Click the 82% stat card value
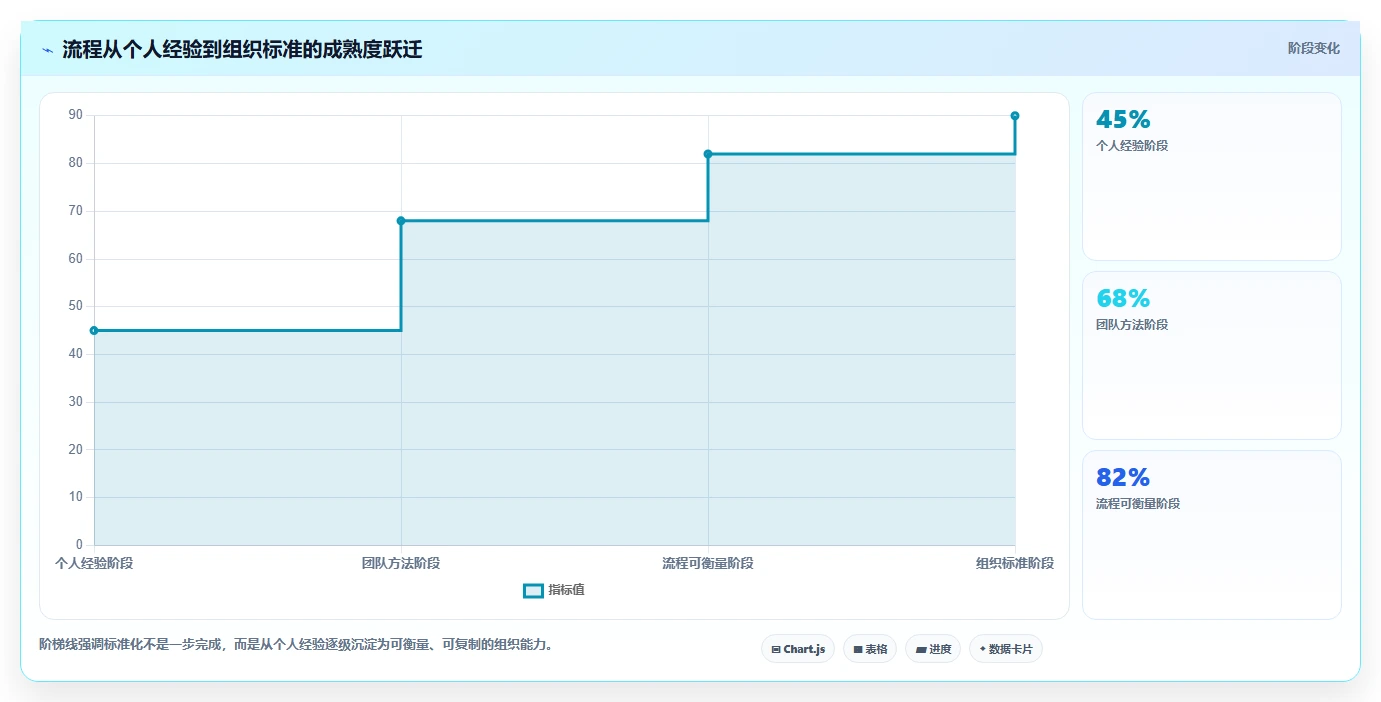This screenshot has width=1381, height=702. pyautogui.click(x=1123, y=477)
